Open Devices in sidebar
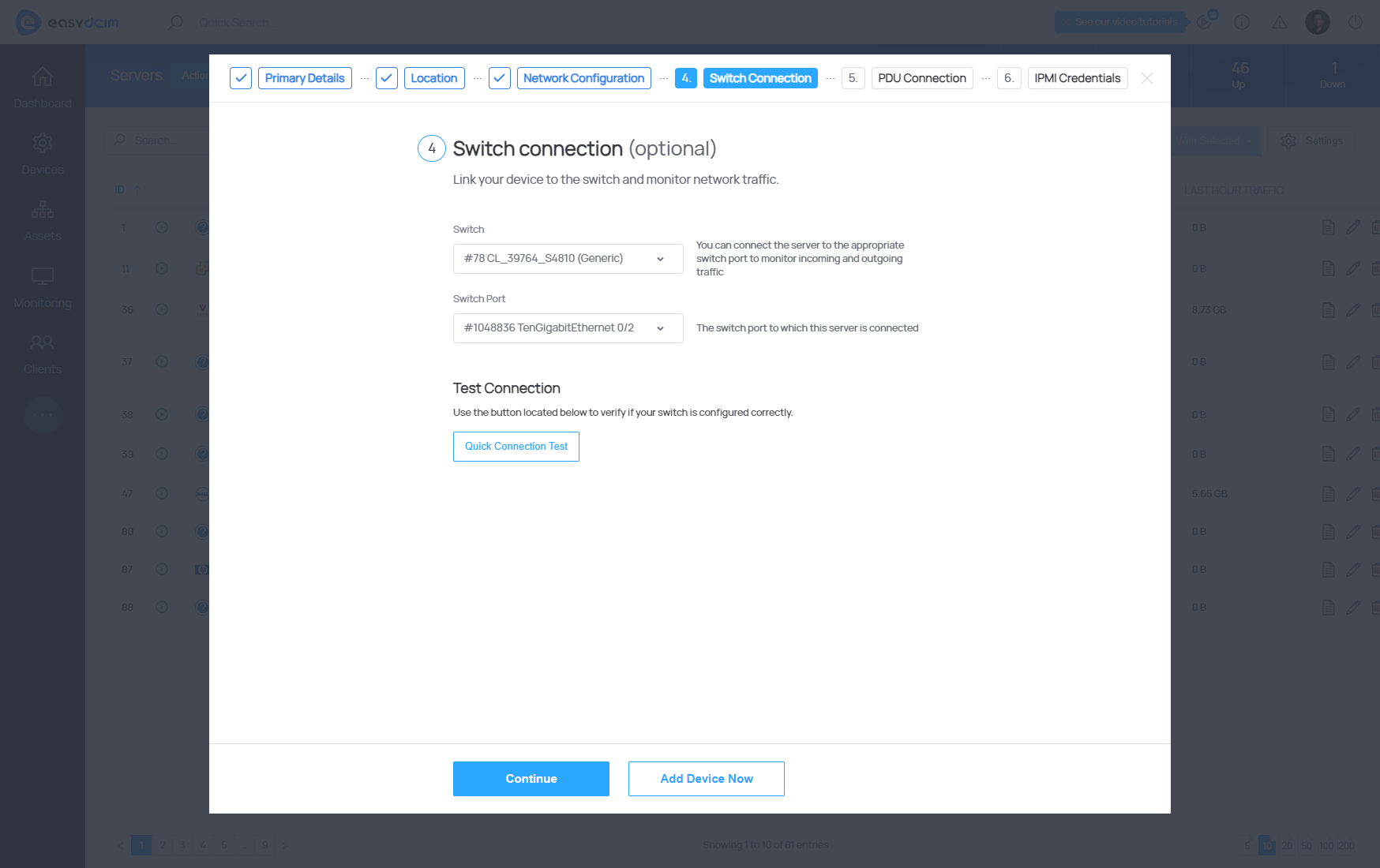This screenshot has height=868, width=1380. pyautogui.click(x=43, y=155)
